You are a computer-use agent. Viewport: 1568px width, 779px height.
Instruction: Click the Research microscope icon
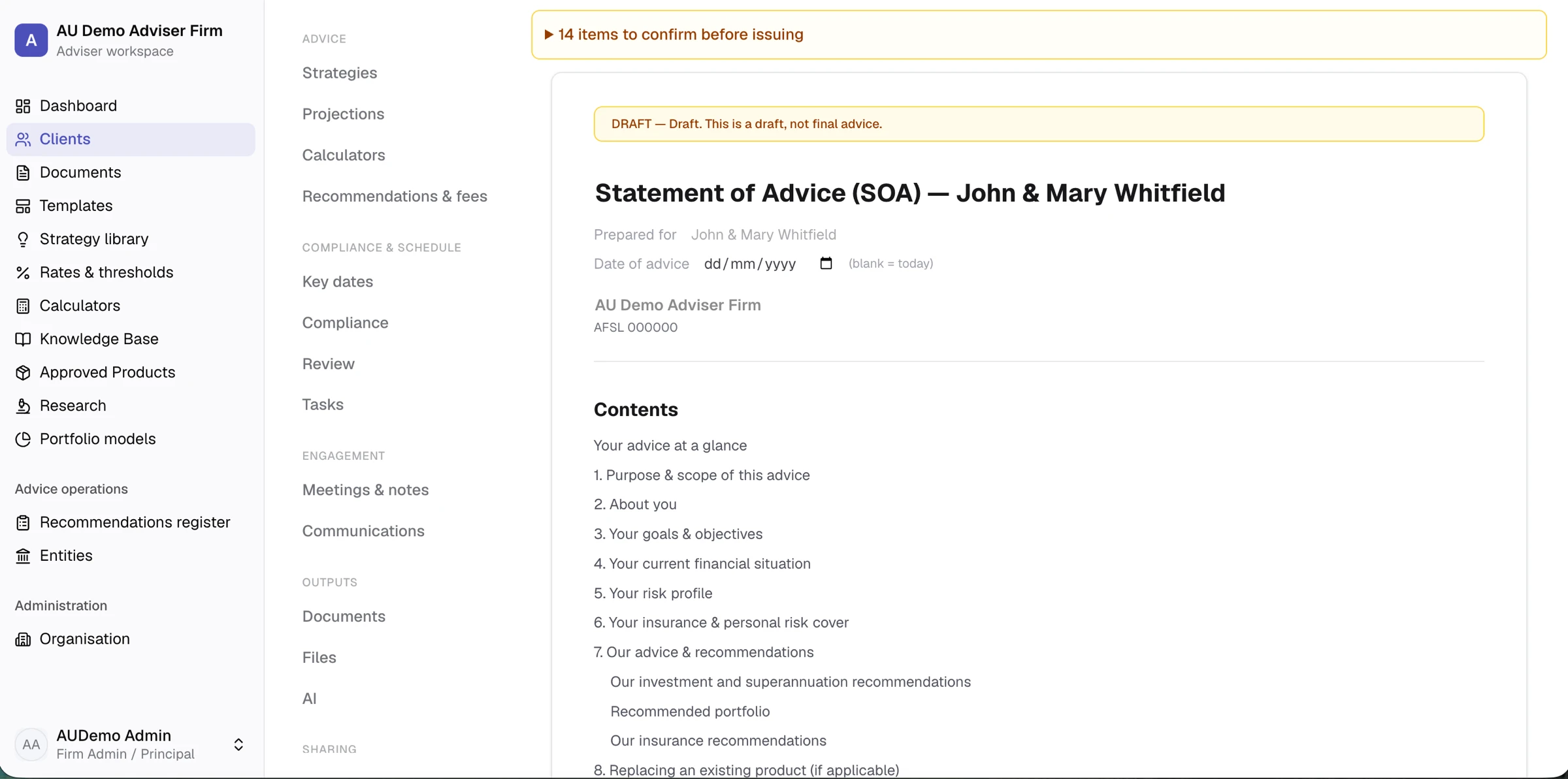23,405
